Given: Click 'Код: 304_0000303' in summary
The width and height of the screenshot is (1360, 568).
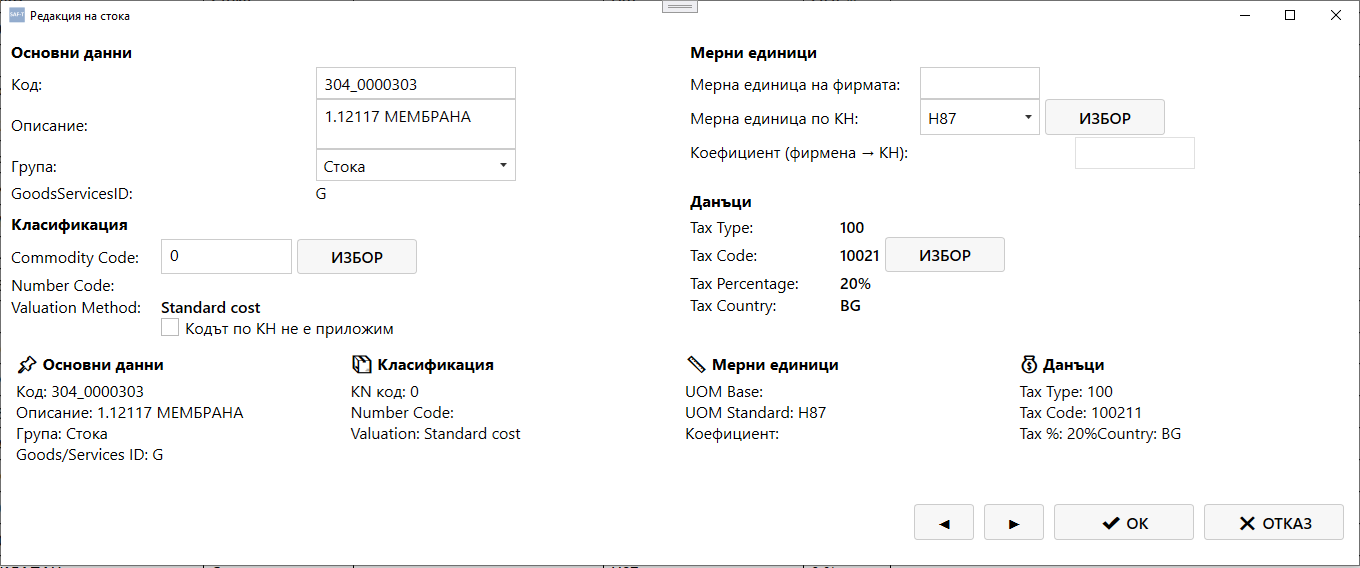Looking at the screenshot, I should point(80,392).
